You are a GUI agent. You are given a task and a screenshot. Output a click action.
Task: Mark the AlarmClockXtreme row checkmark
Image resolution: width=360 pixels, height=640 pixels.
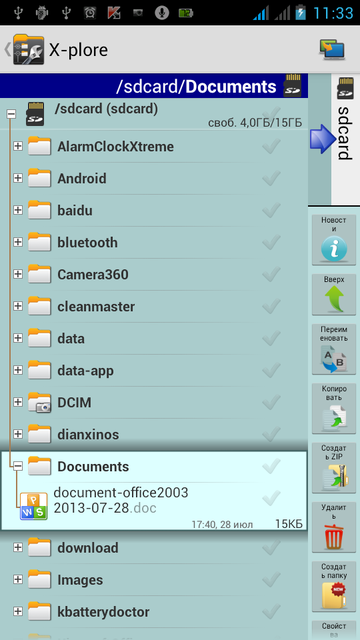coord(271,146)
